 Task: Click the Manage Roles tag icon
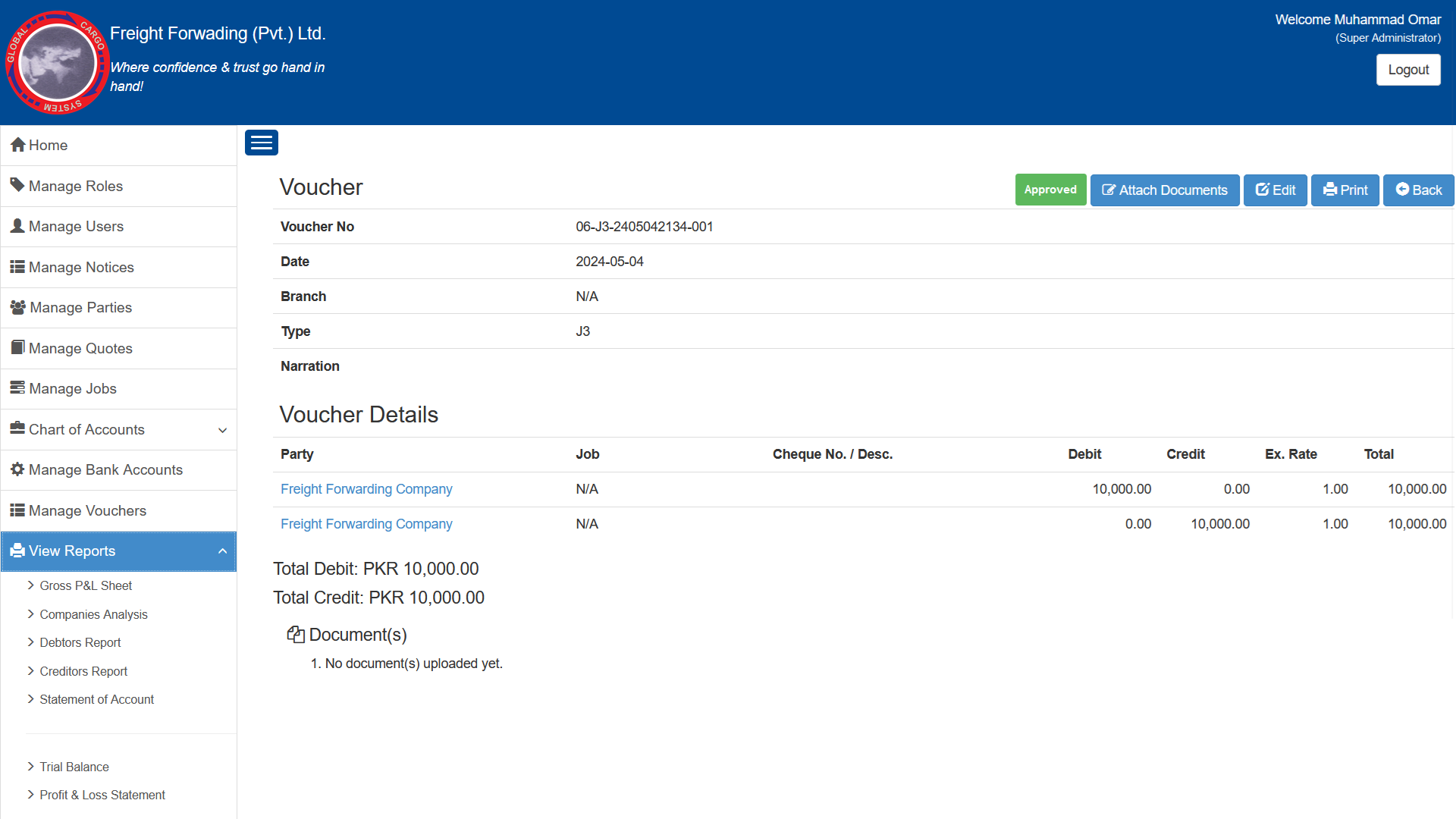tap(17, 185)
